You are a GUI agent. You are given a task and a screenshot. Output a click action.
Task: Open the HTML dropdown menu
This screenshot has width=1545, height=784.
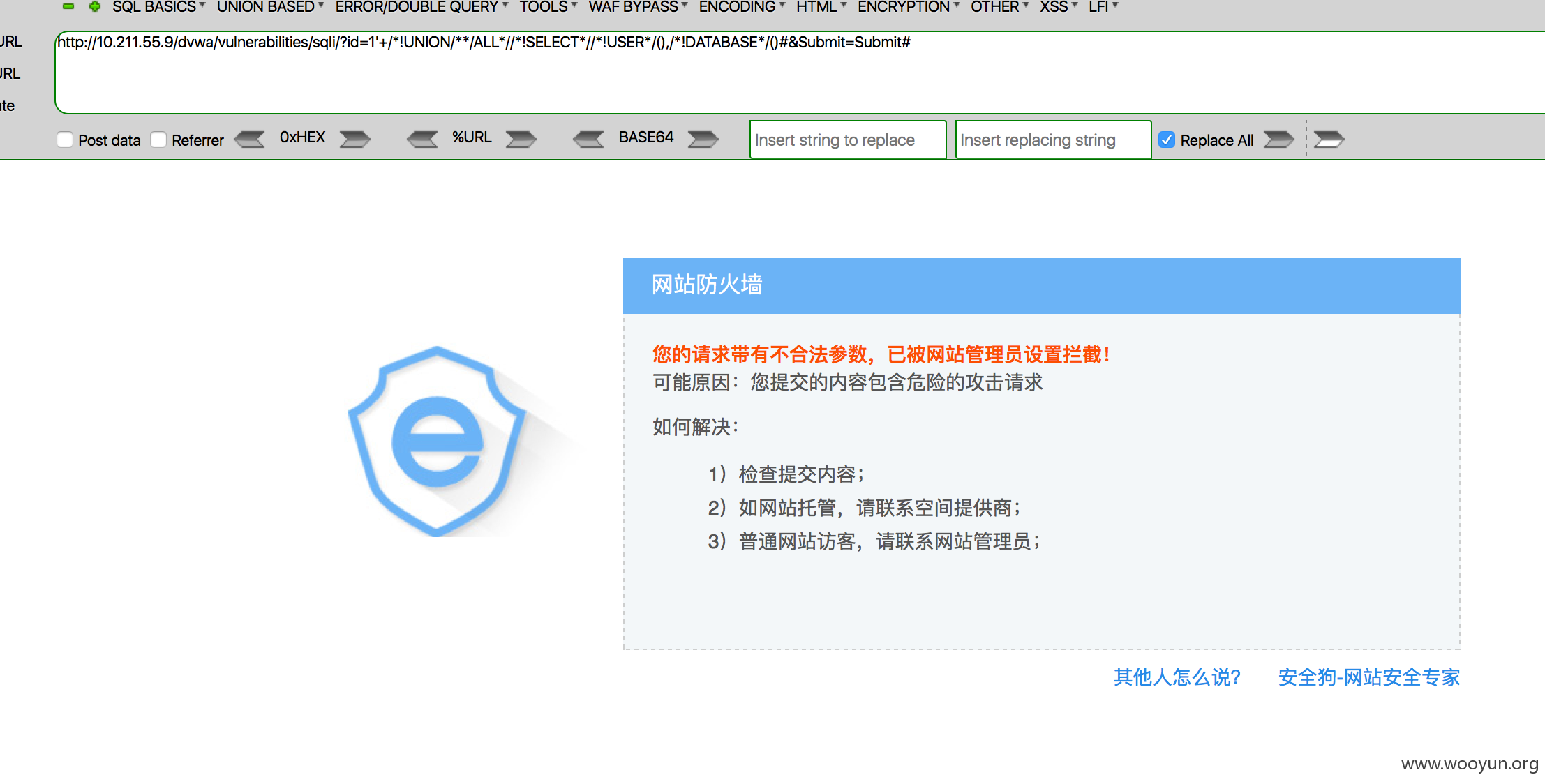pyautogui.click(x=821, y=7)
